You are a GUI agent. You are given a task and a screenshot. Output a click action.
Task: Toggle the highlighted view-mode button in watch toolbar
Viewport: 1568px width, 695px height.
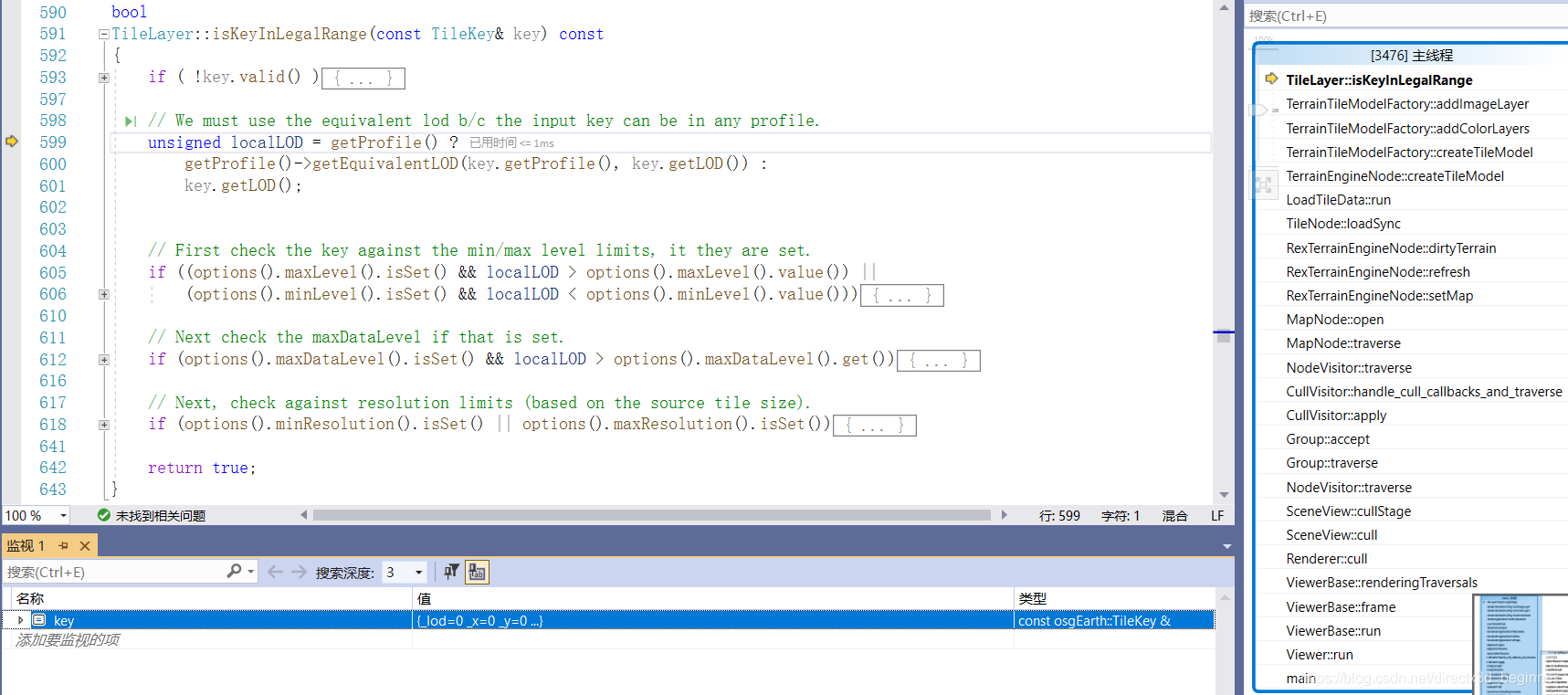pyautogui.click(x=477, y=572)
